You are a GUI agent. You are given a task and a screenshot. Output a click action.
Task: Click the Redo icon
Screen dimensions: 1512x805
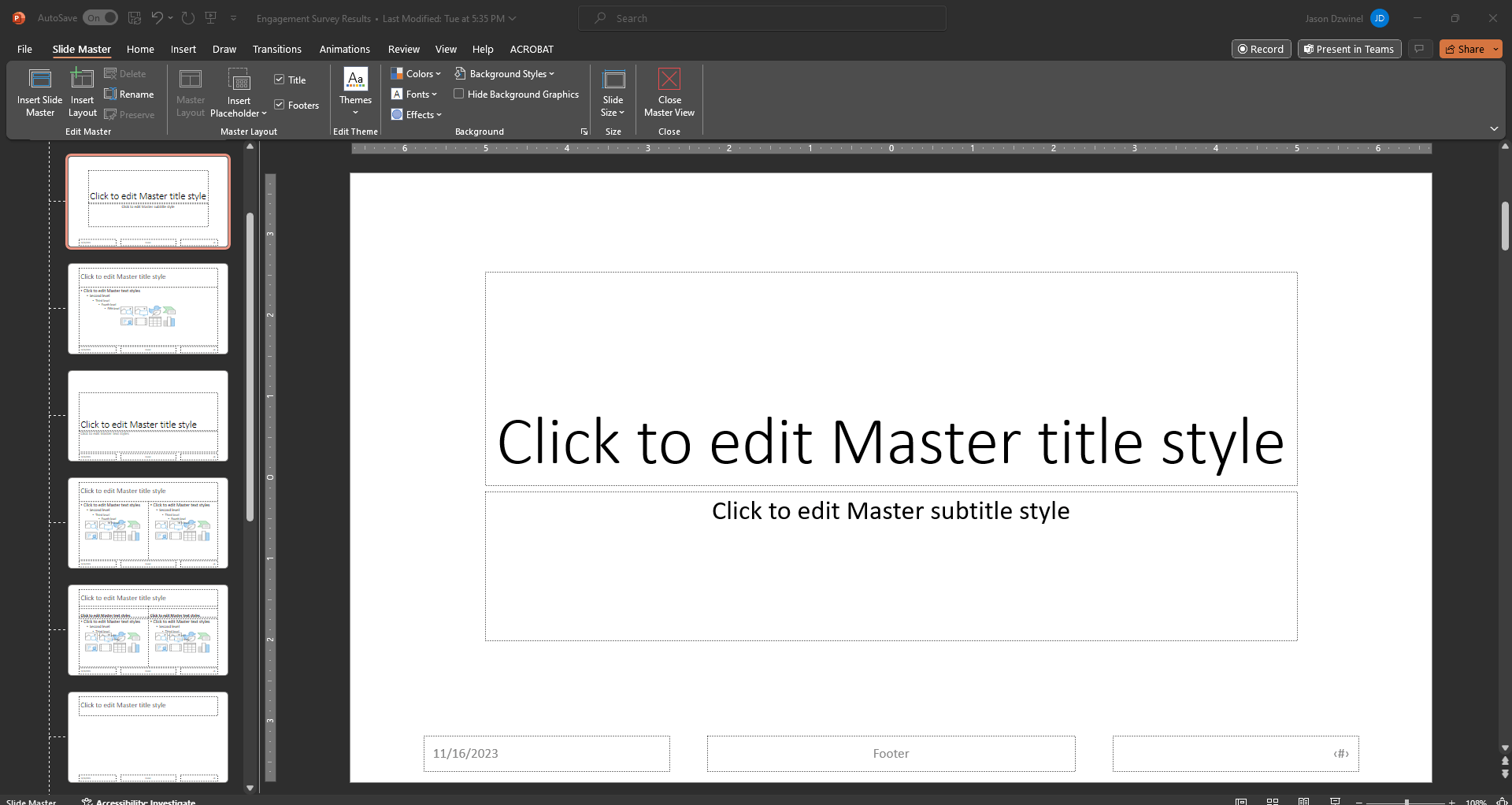[187, 17]
